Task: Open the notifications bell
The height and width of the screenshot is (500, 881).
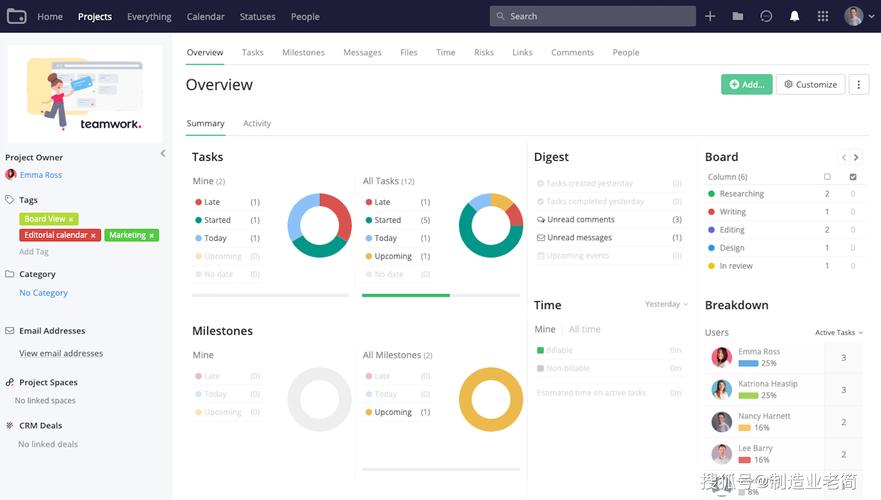Action: tap(794, 16)
